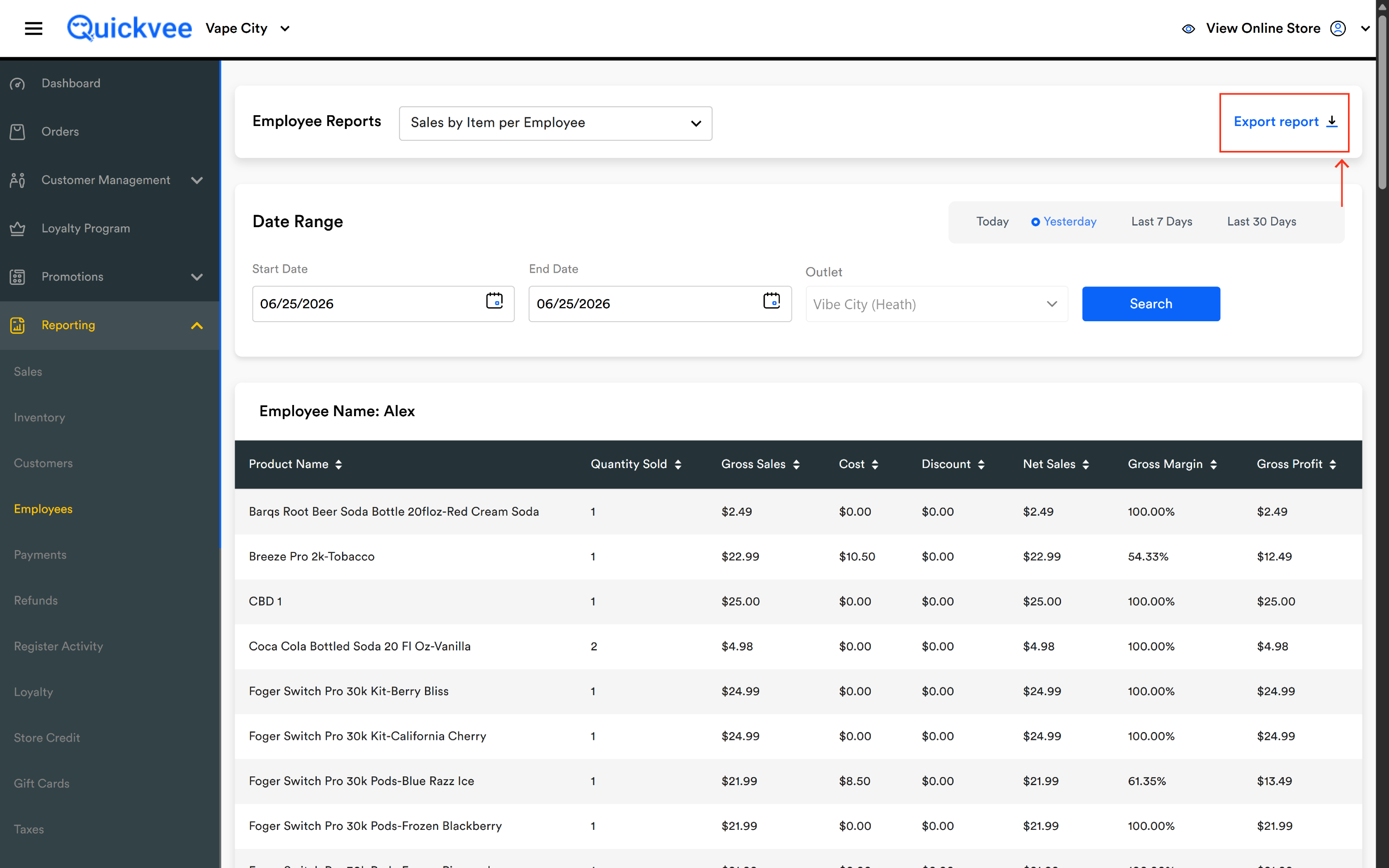Open the user profile avatar icon
This screenshot has width=1389, height=868.
[x=1338, y=28]
